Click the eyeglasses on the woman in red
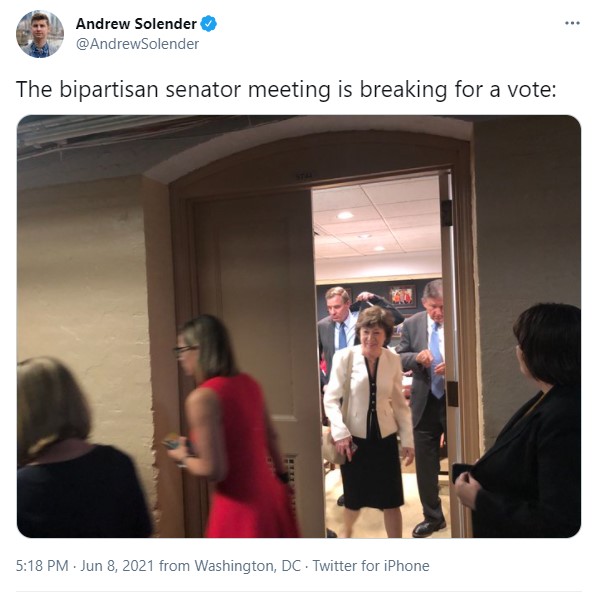 point(185,350)
